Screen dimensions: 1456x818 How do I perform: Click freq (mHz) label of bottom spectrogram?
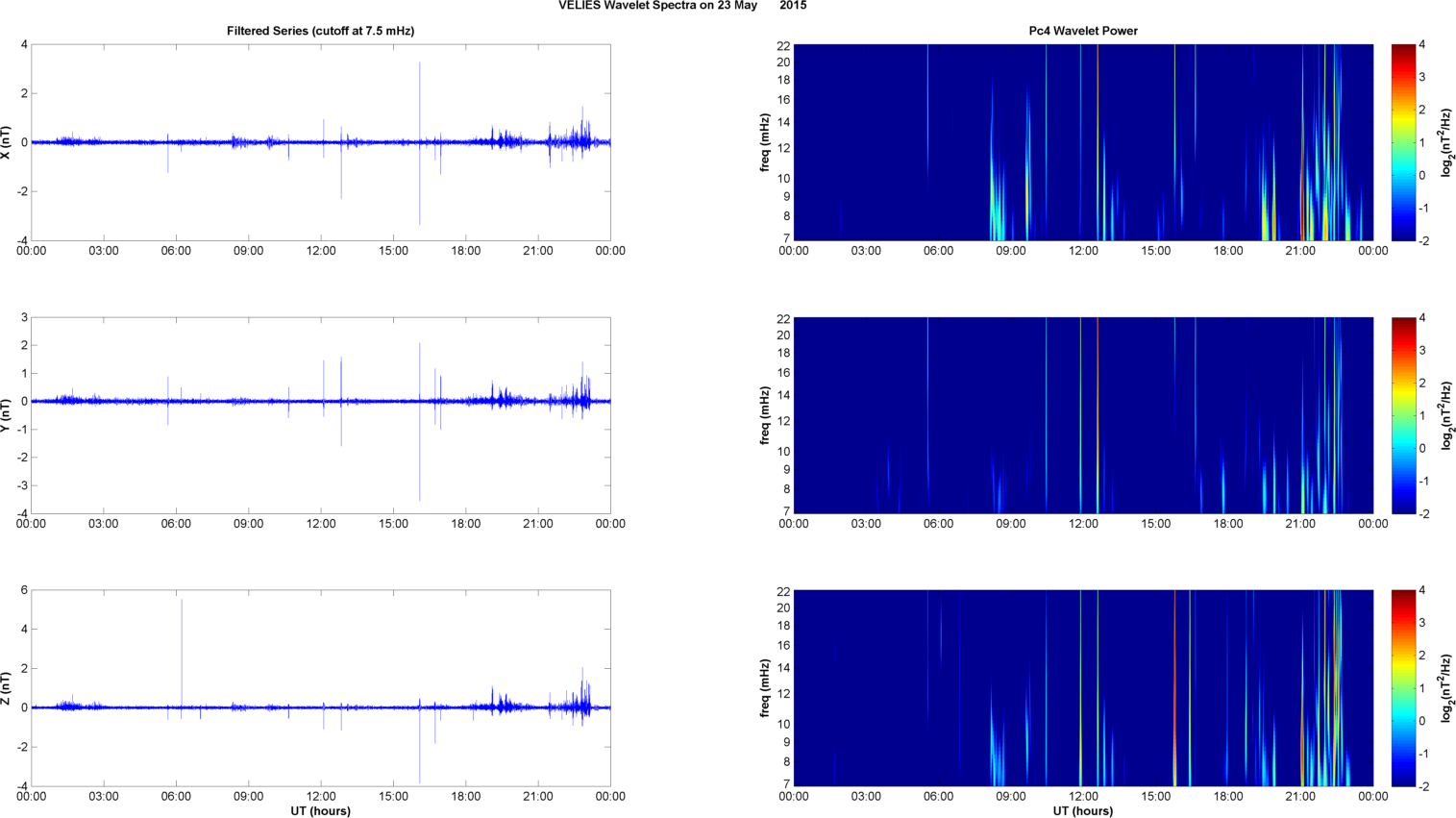[x=765, y=688]
